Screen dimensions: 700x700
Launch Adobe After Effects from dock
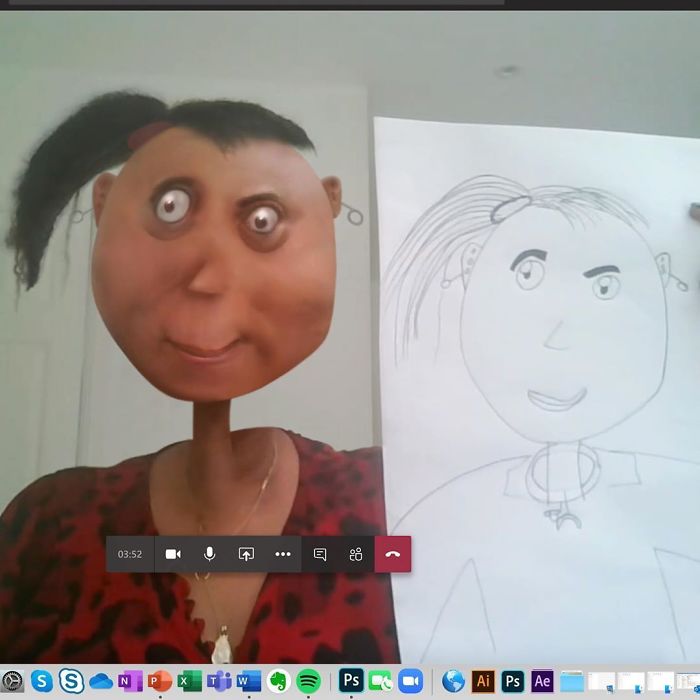(x=542, y=681)
